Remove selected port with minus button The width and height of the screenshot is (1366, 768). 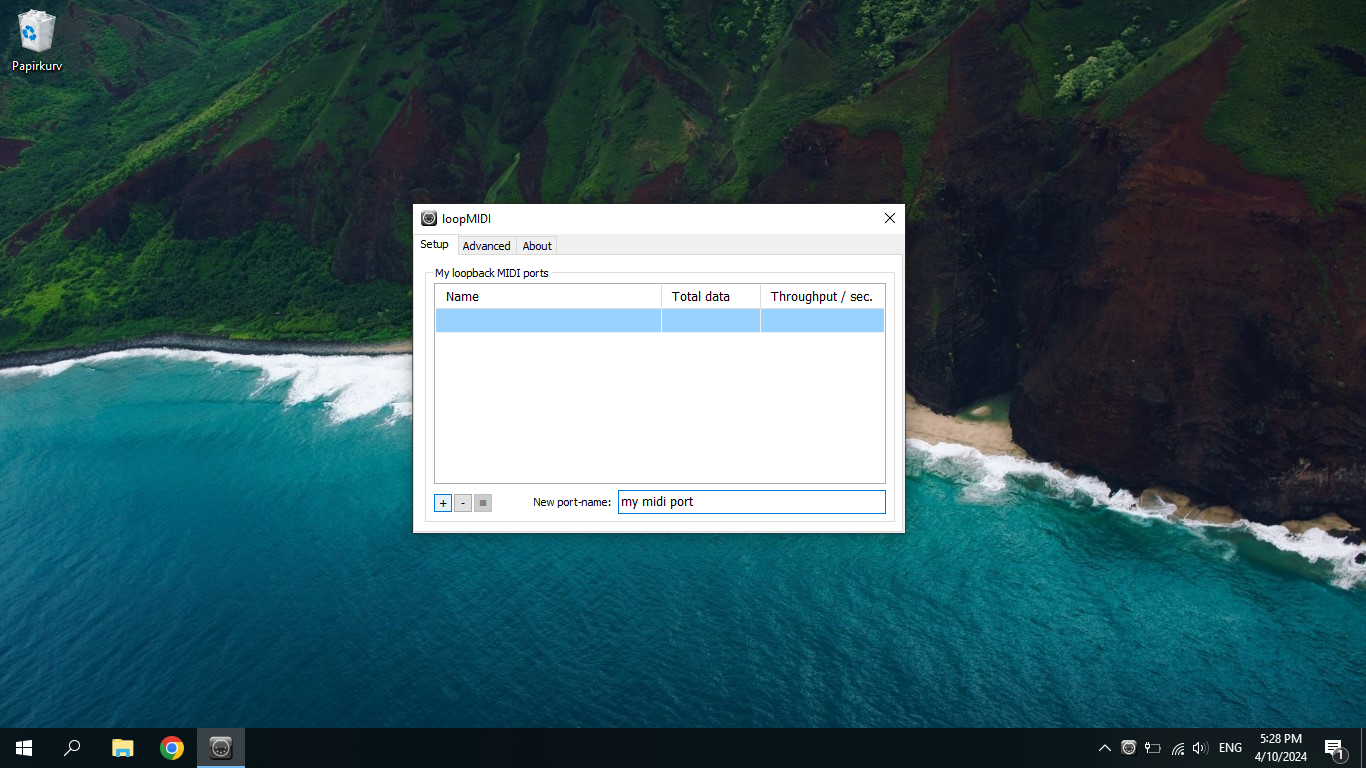point(463,503)
